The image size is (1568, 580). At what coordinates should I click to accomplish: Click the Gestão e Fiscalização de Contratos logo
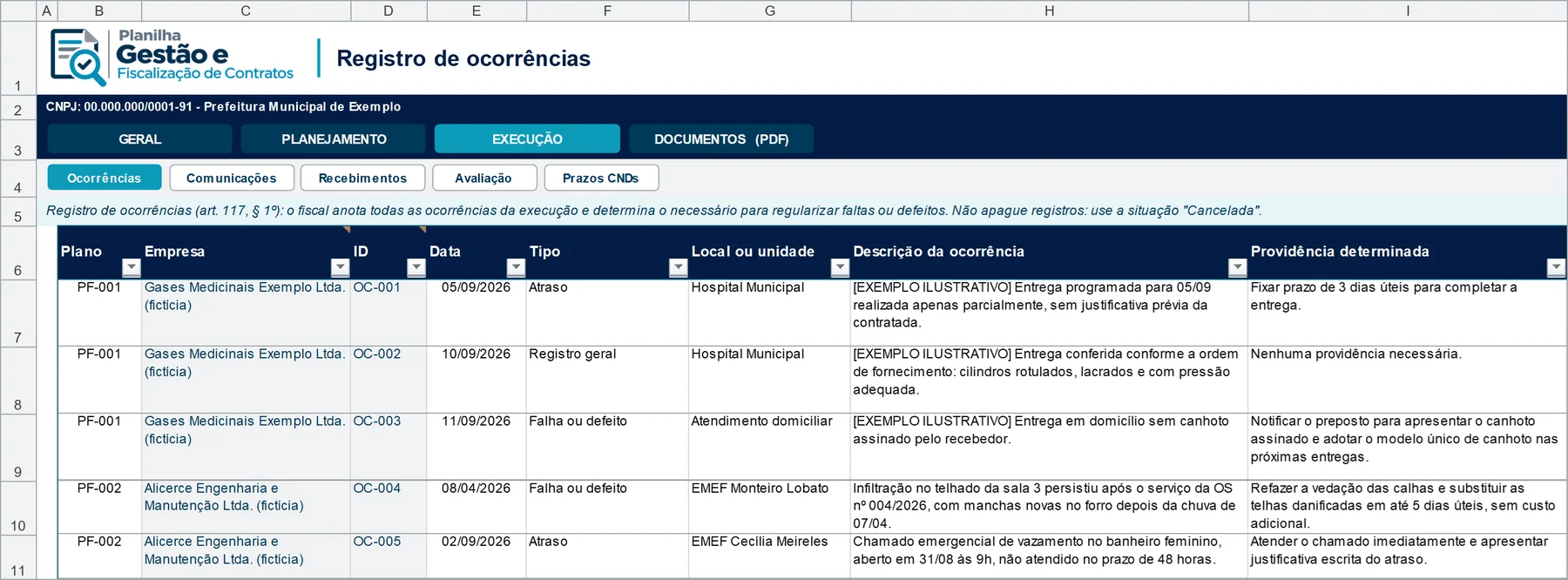(x=172, y=57)
